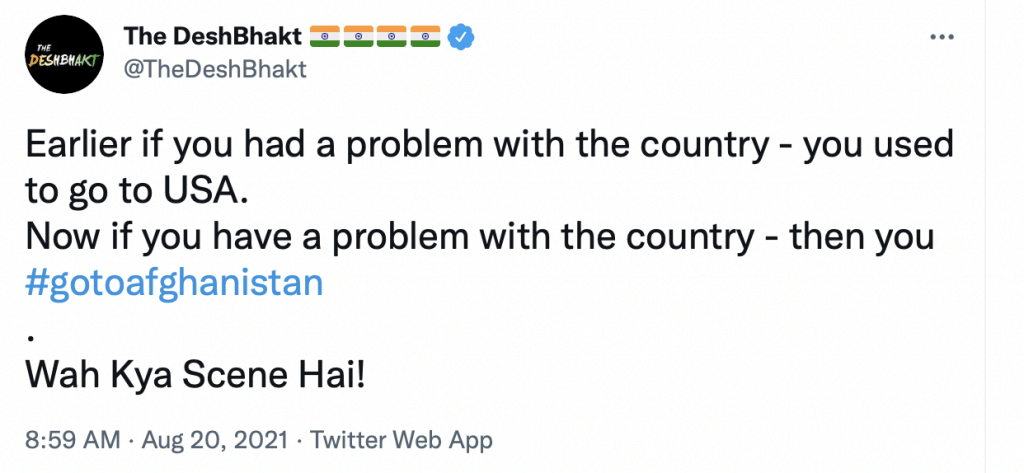Click the second Indian flag emoji
This screenshot has width=1024, height=473.
[358, 37]
